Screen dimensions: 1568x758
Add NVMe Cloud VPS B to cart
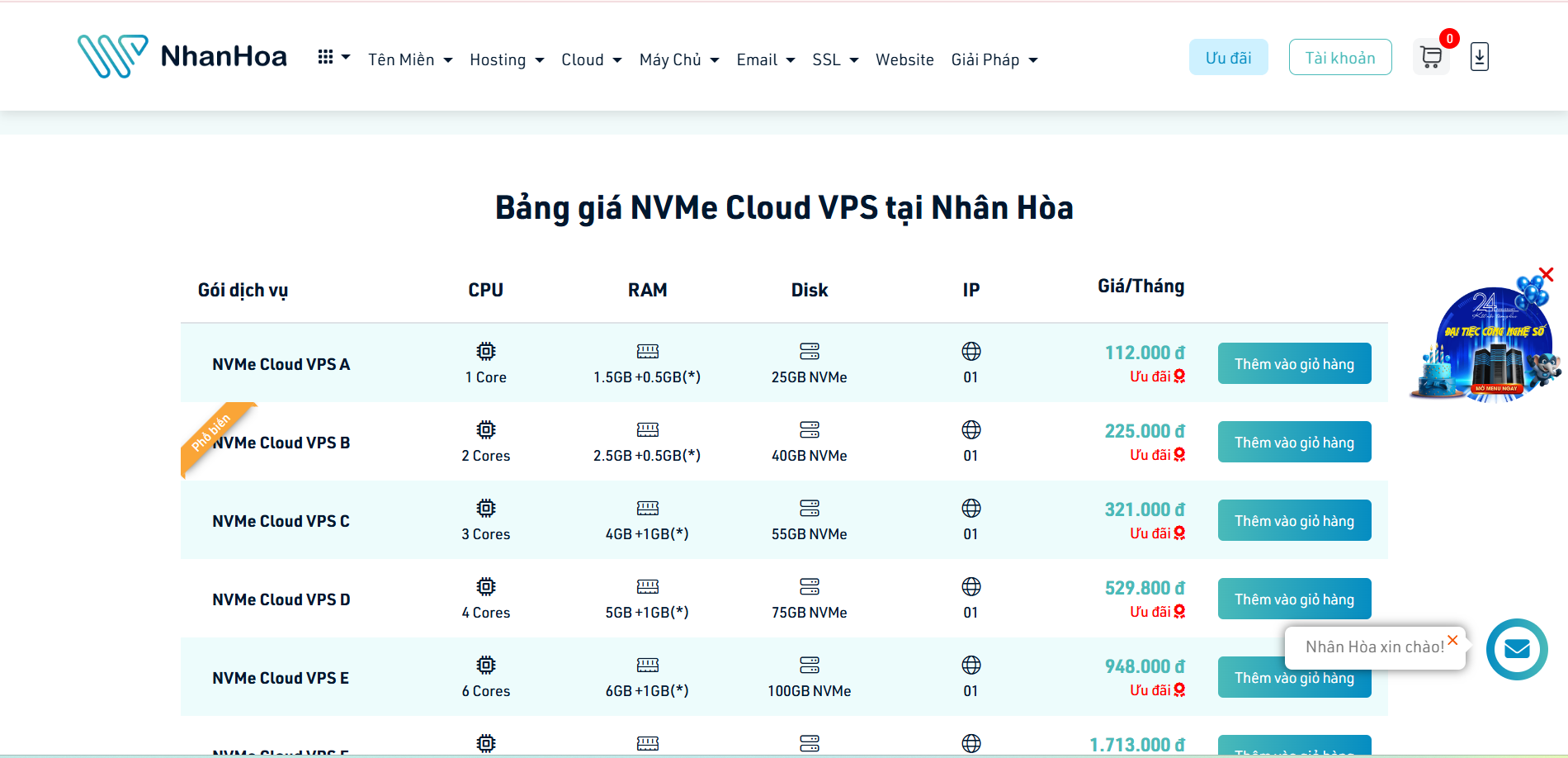(1294, 443)
